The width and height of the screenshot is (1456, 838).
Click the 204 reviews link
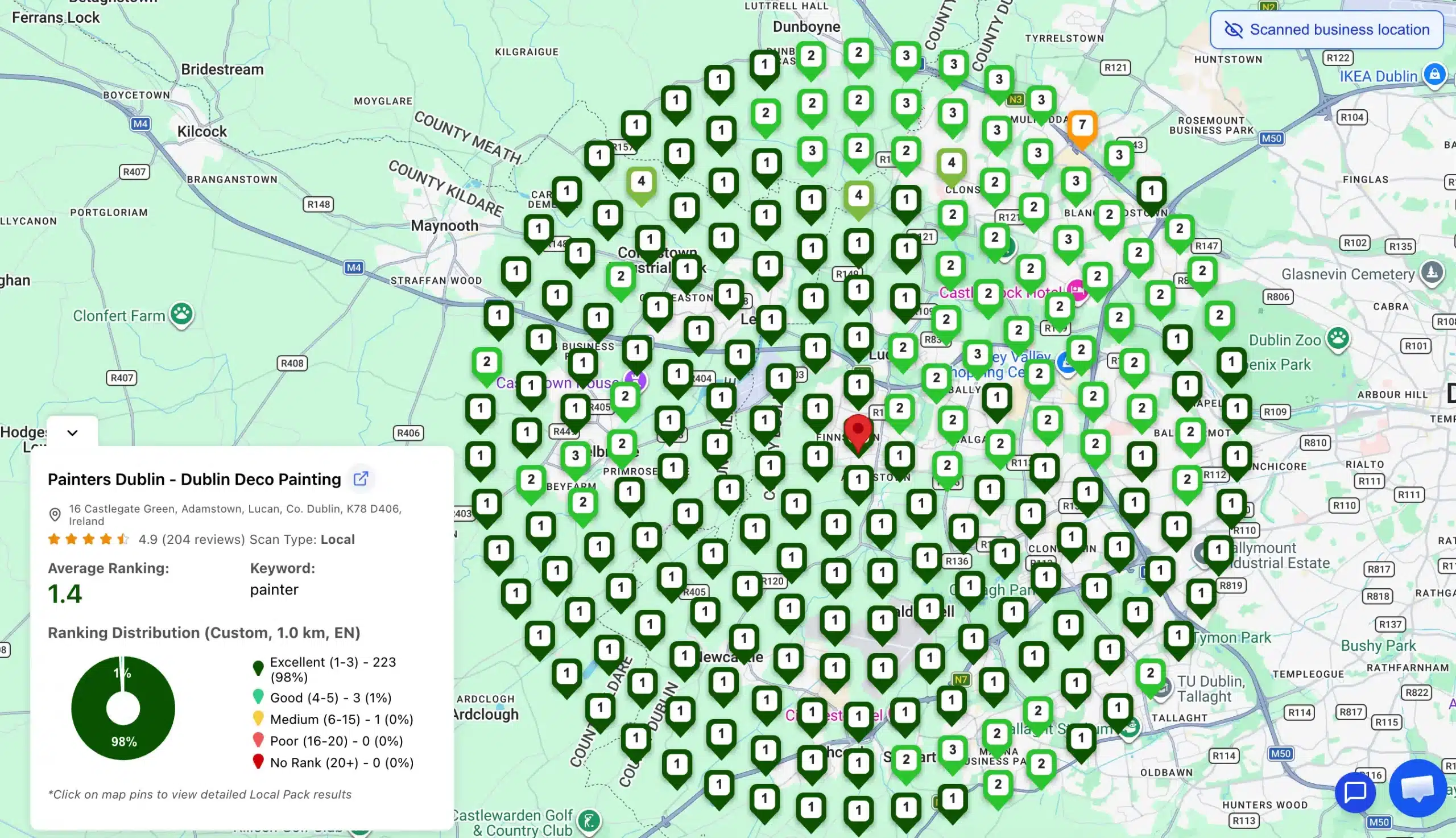click(x=202, y=539)
